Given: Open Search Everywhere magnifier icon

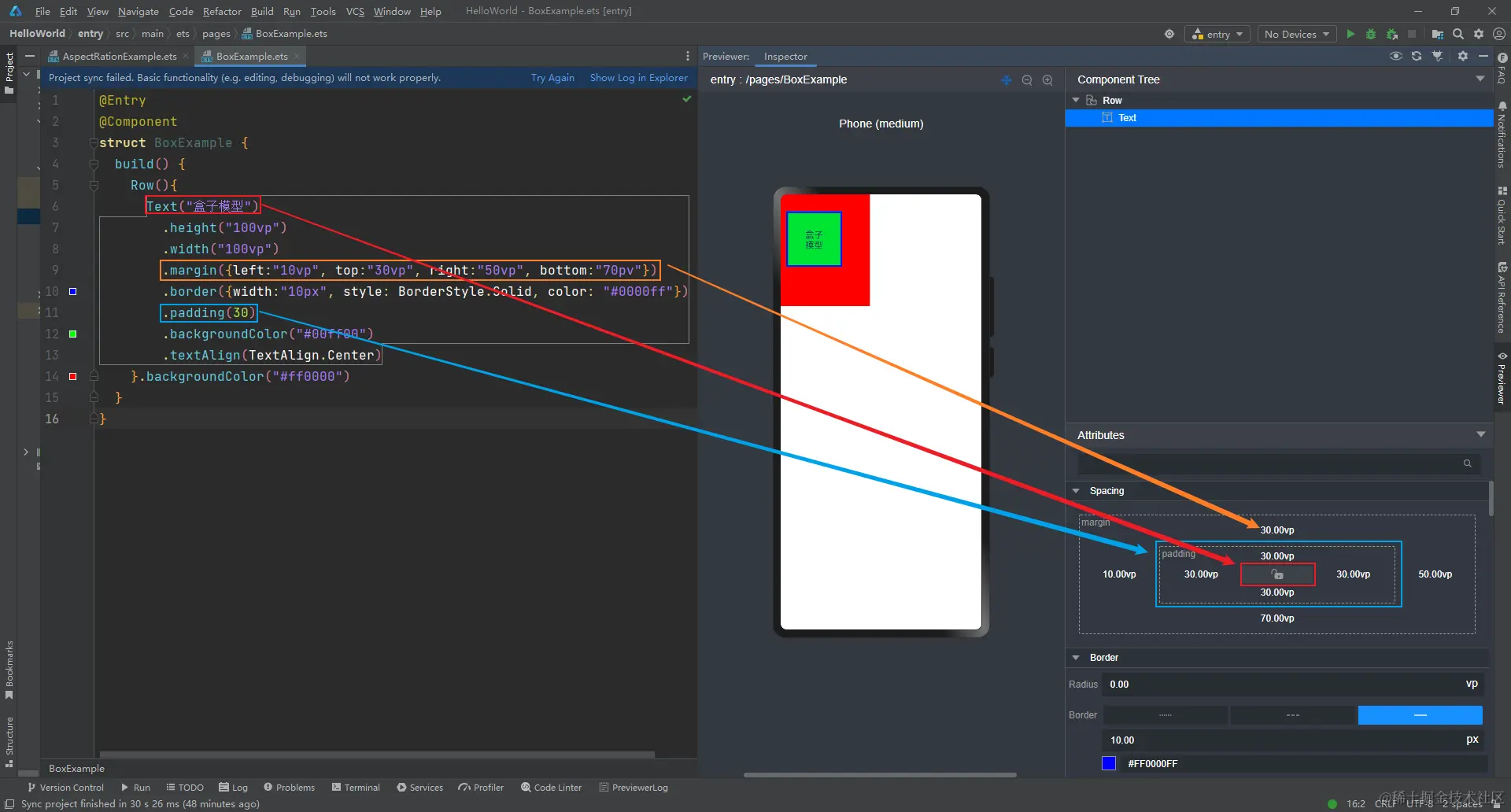Looking at the screenshot, I should (x=1458, y=34).
